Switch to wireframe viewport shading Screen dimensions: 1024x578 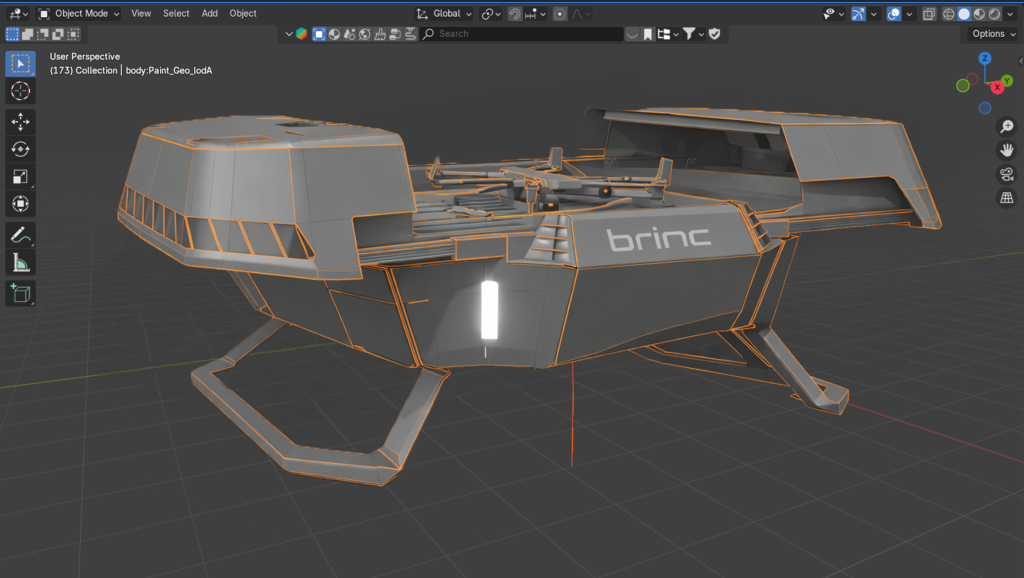(x=948, y=14)
